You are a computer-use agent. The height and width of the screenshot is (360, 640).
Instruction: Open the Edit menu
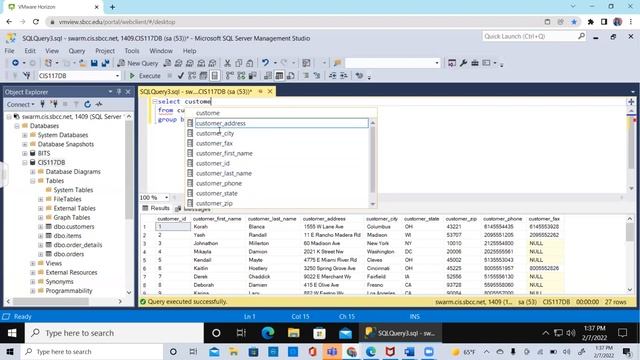[30, 51]
